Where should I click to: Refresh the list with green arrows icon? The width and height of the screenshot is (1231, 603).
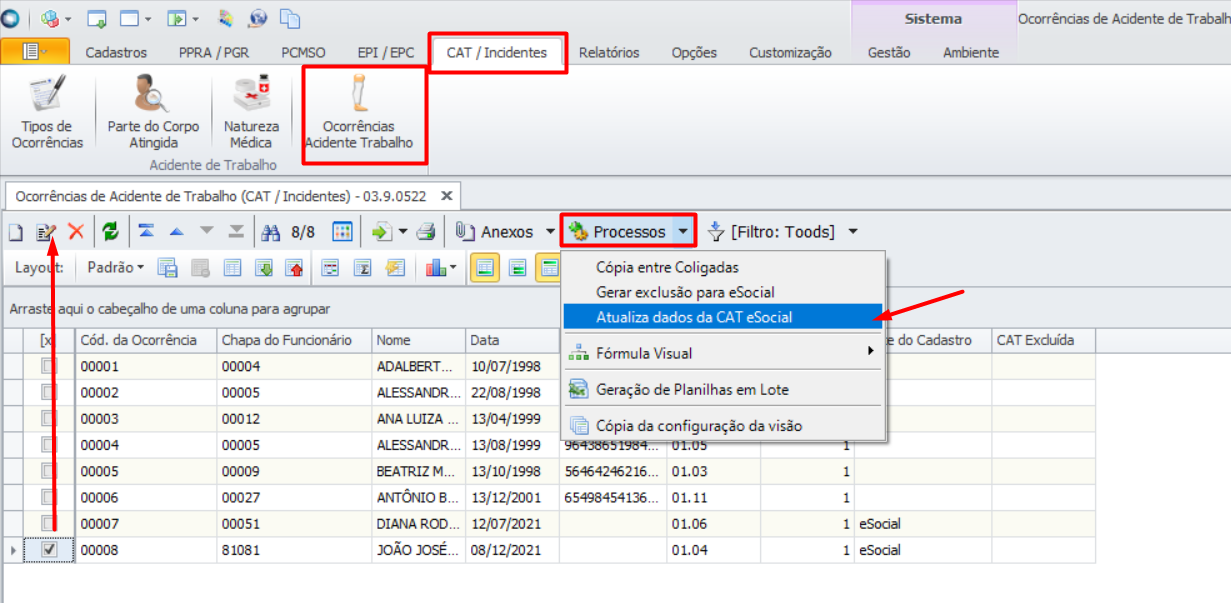pos(111,232)
